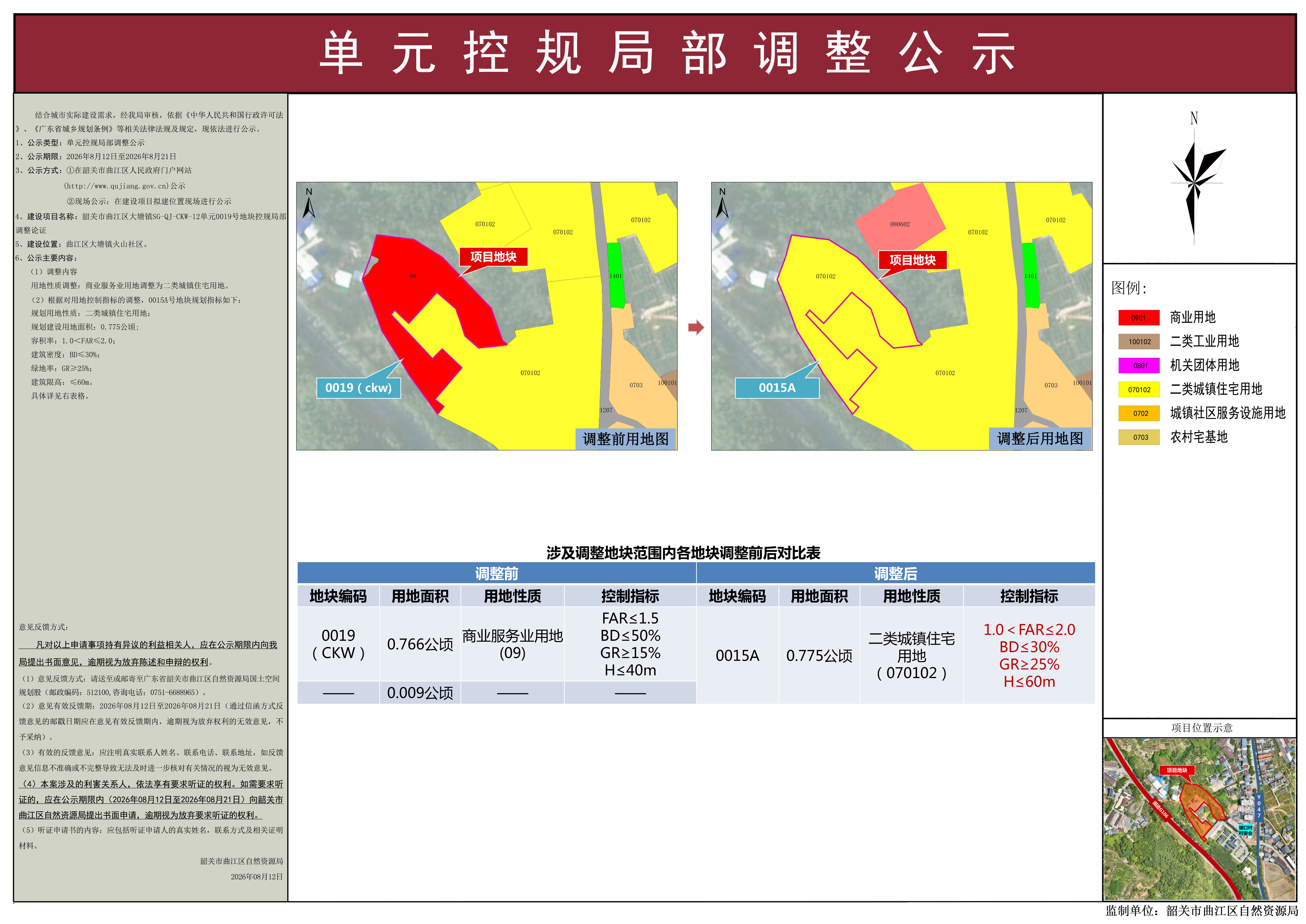Screen dimensions: 1306x924
Task: Click the 0.766公顷 area cell
Action: (x=420, y=644)
